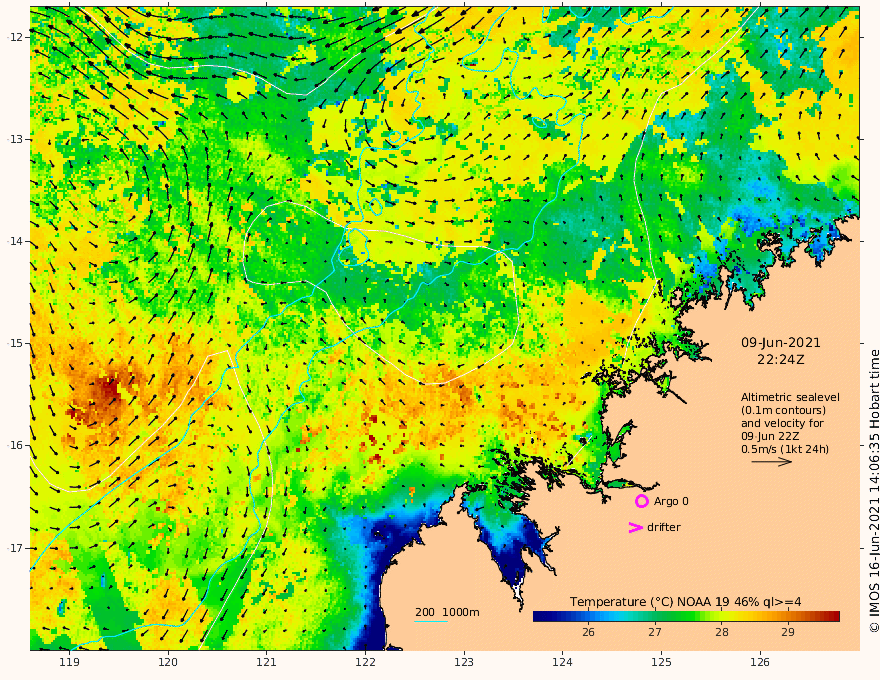Click the 22:24Z time label
This screenshot has height=680, width=880.
pyautogui.click(x=781, y=360)
